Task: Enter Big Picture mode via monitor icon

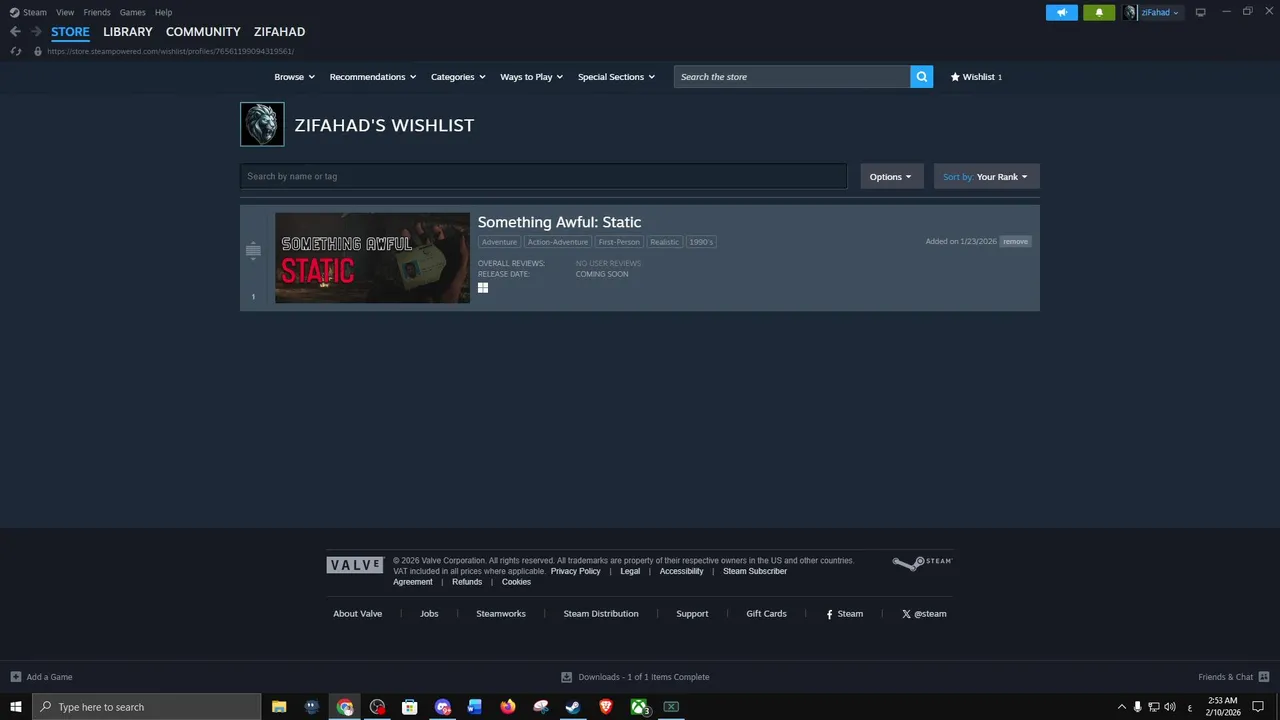Action: click(1201, 12)
